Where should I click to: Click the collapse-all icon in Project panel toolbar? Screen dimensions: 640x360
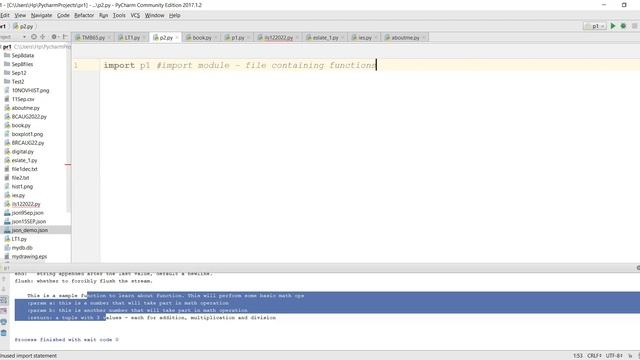click(43, 37)
